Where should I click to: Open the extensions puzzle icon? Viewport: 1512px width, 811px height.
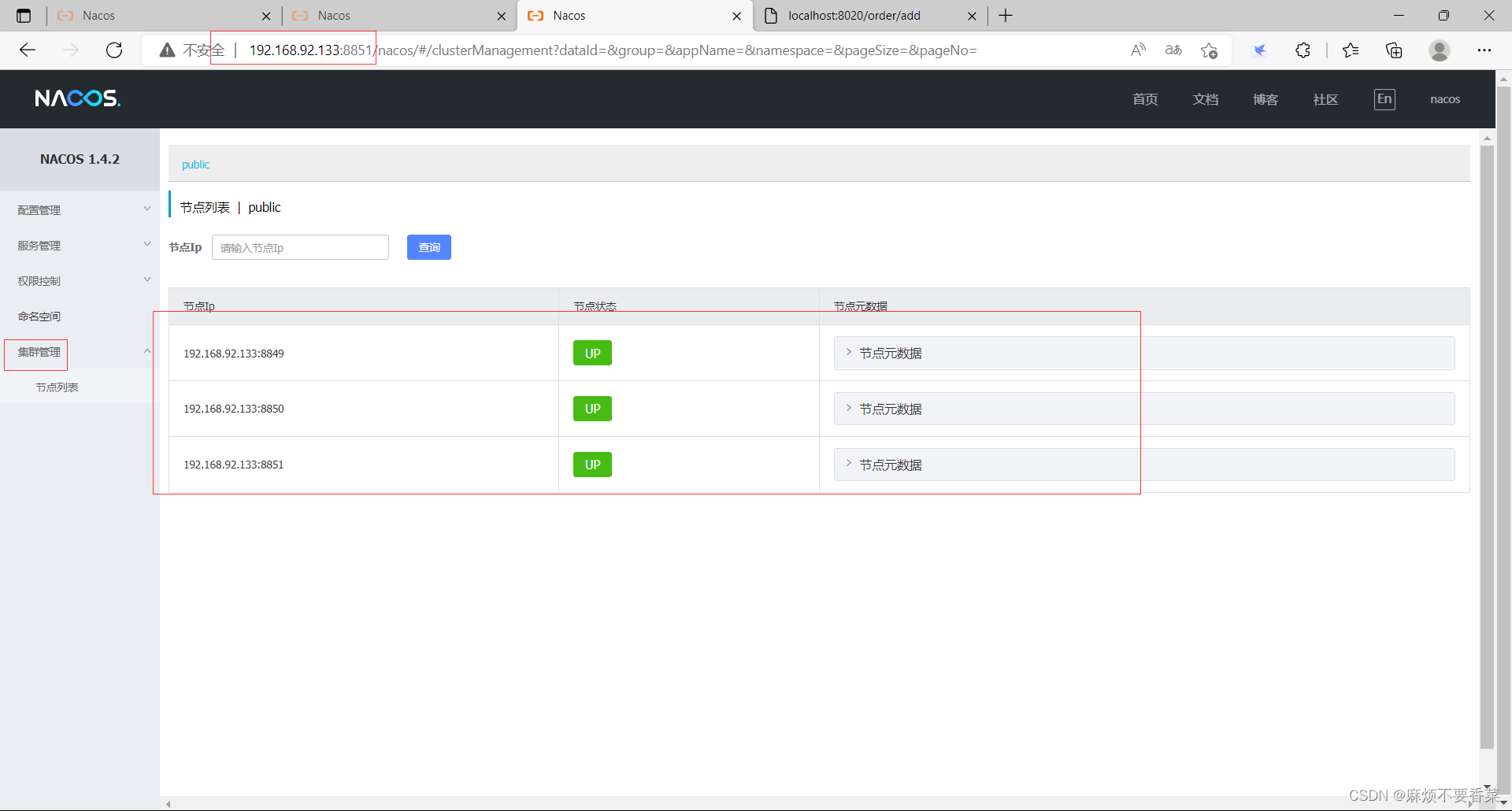tap(1303, 50)
